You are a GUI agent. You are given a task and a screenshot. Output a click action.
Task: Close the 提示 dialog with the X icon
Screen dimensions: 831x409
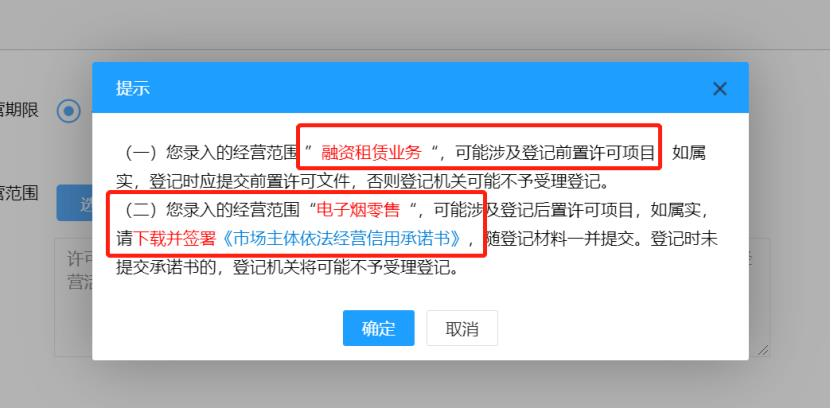coord(719,89)
